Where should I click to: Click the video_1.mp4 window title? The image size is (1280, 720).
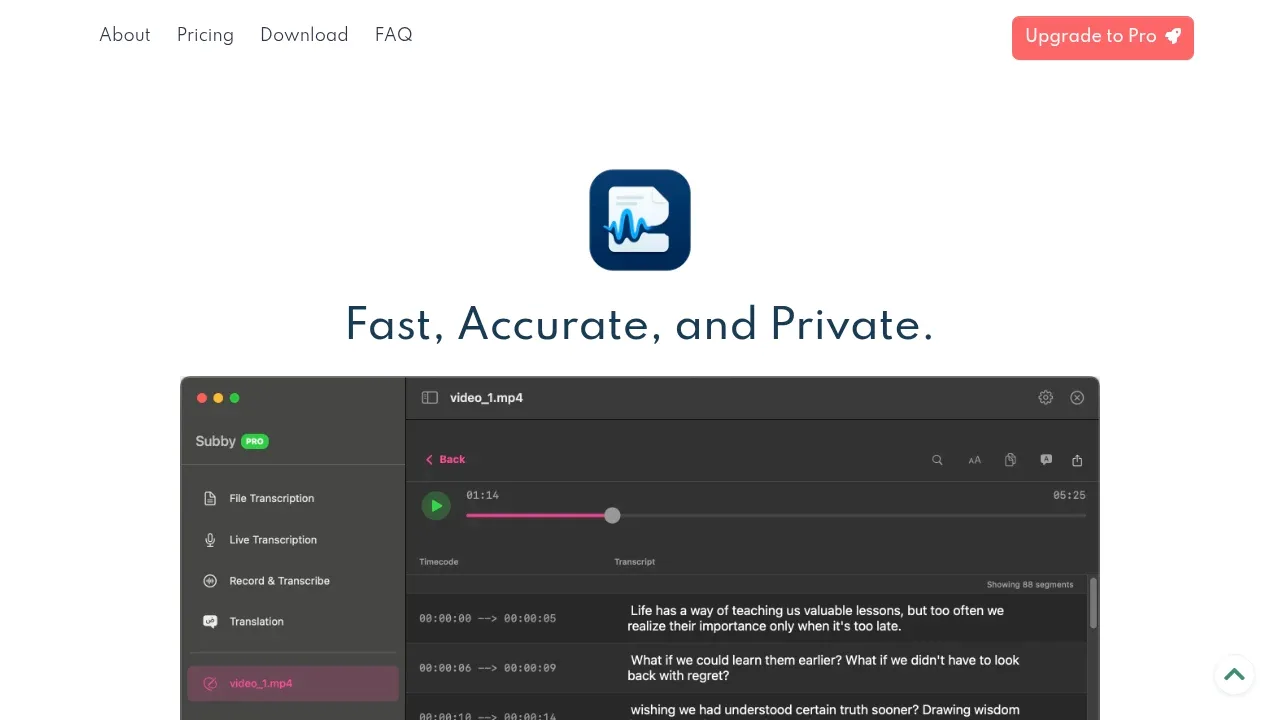[x=486, y=397]
